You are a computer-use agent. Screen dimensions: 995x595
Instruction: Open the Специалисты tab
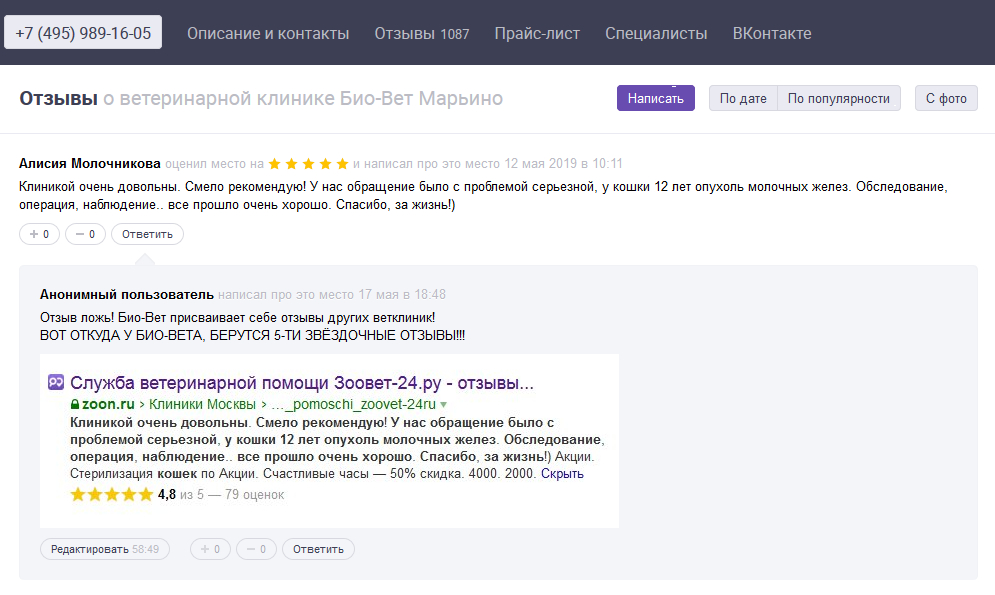coord(656,34)
